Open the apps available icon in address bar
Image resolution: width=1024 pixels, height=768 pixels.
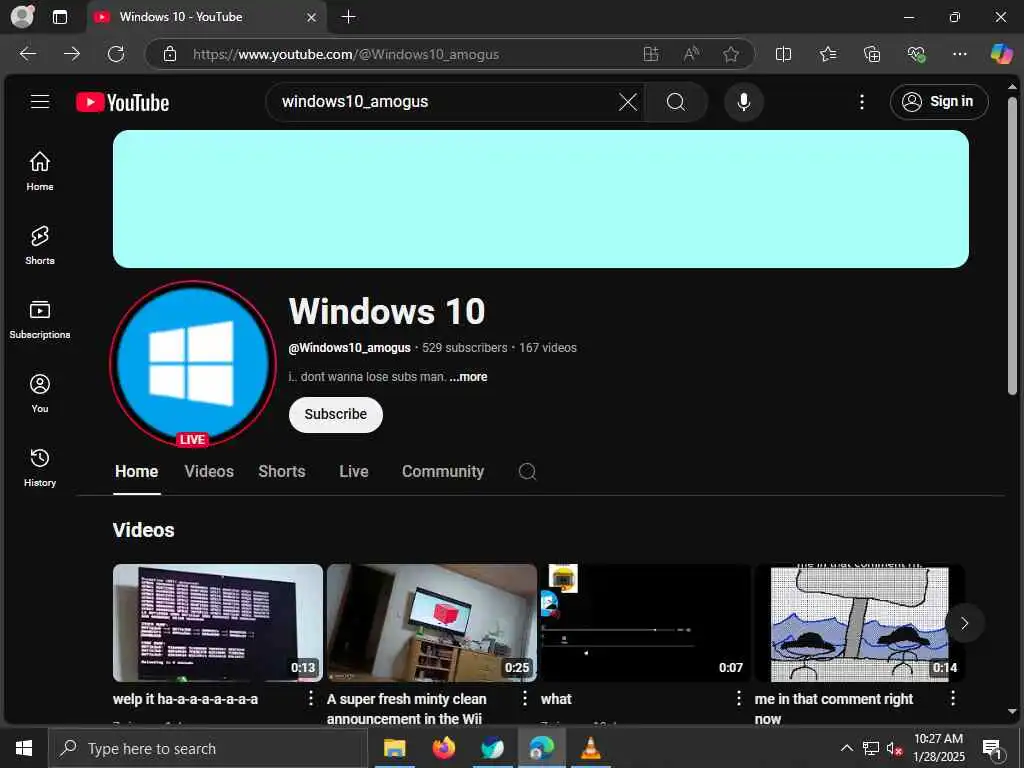[x=650, y=54]
